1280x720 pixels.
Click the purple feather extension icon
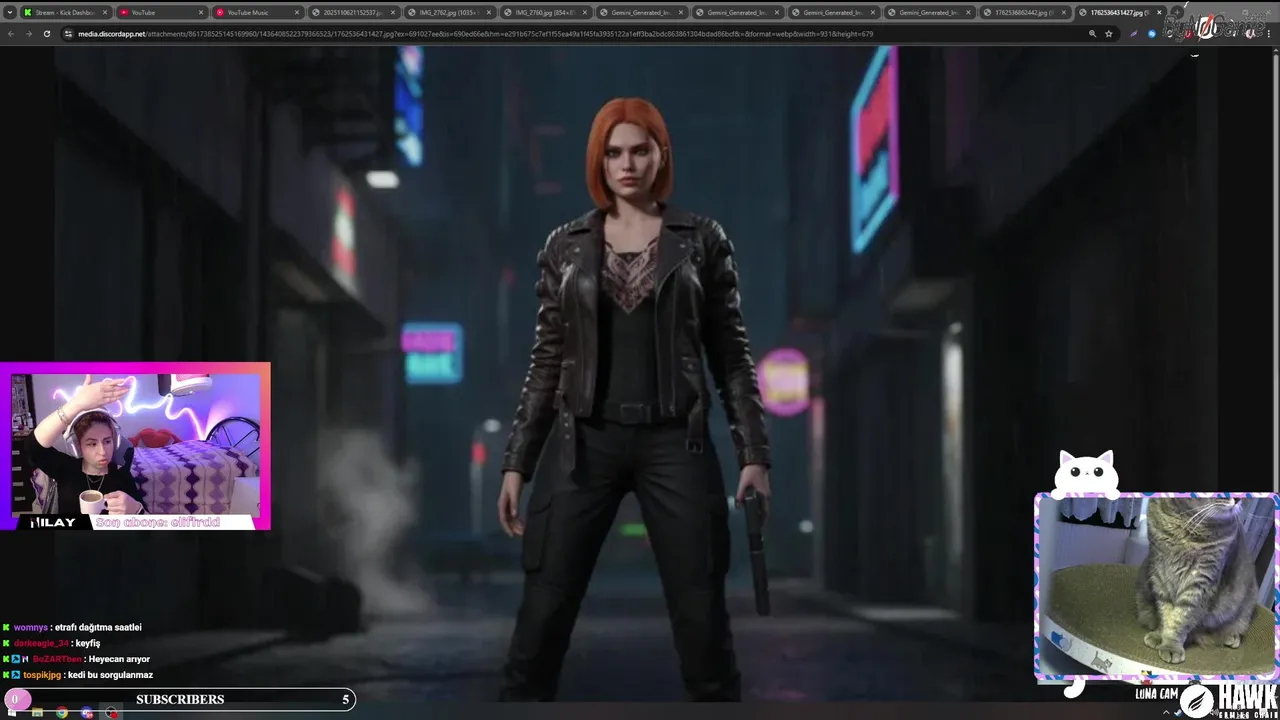coord(1133,33)
